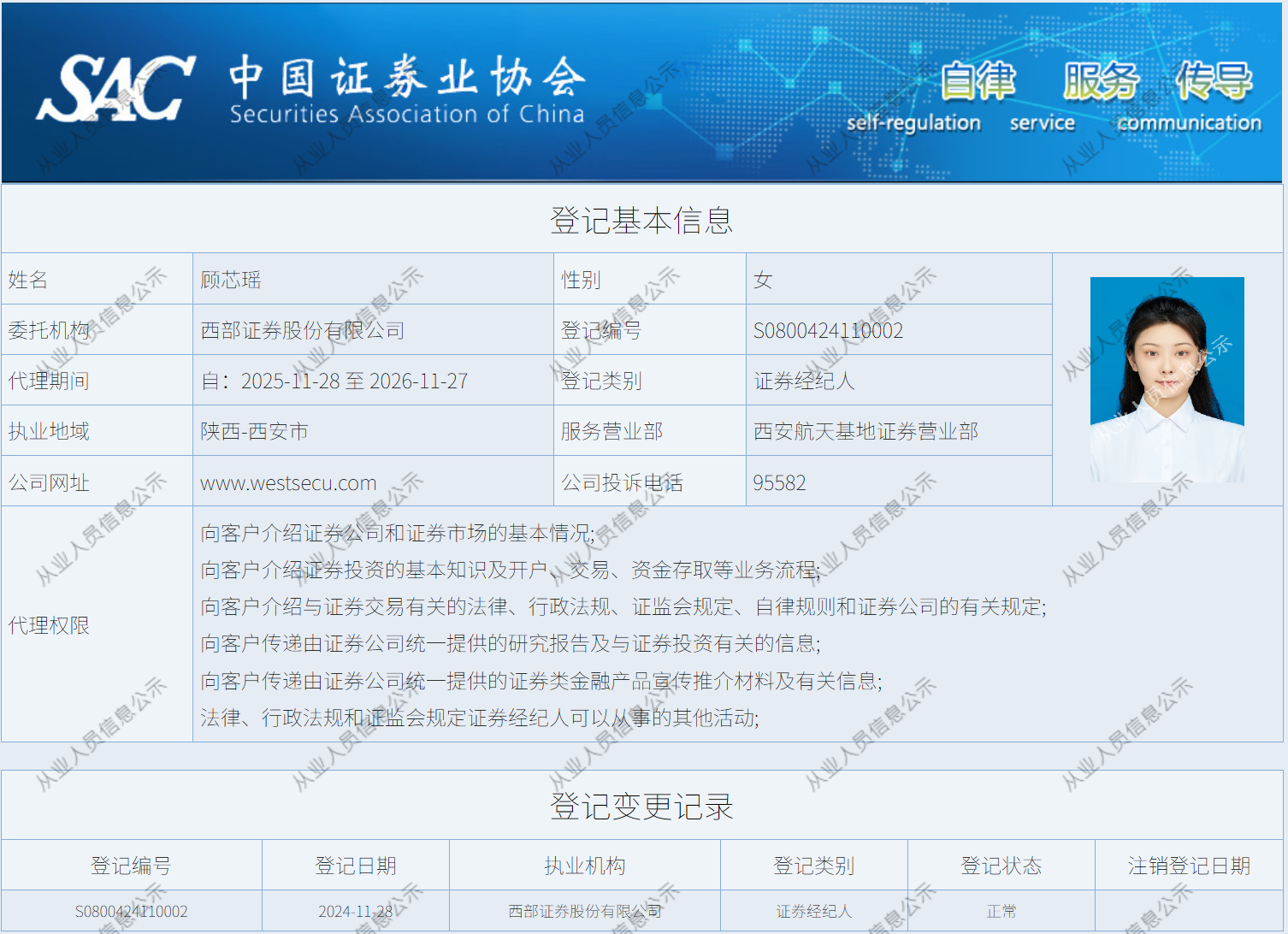
Task: Click registration number S0800424110002 in basic info
Action: tap(828, 330)
